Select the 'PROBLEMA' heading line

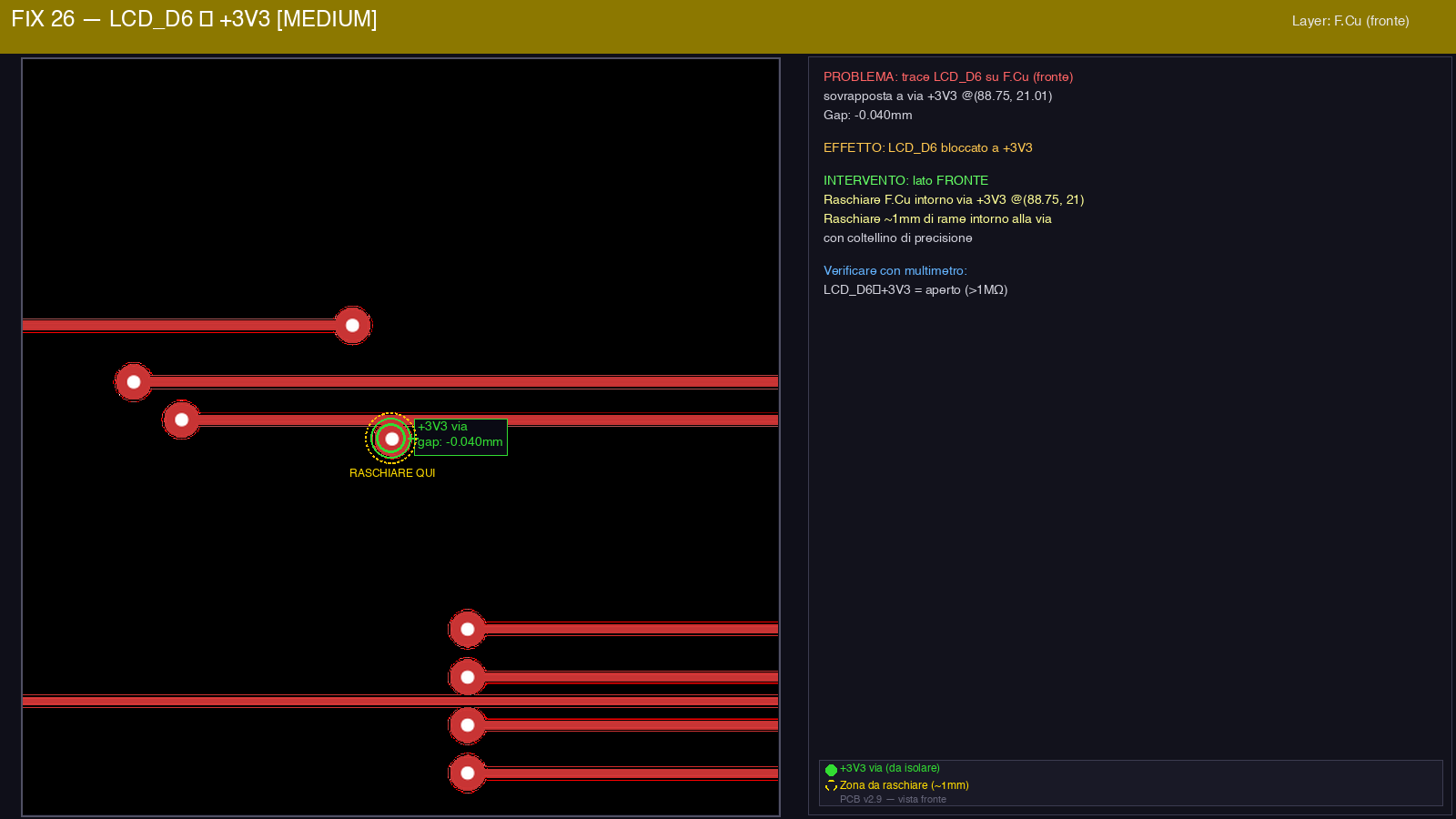[947, 77]
